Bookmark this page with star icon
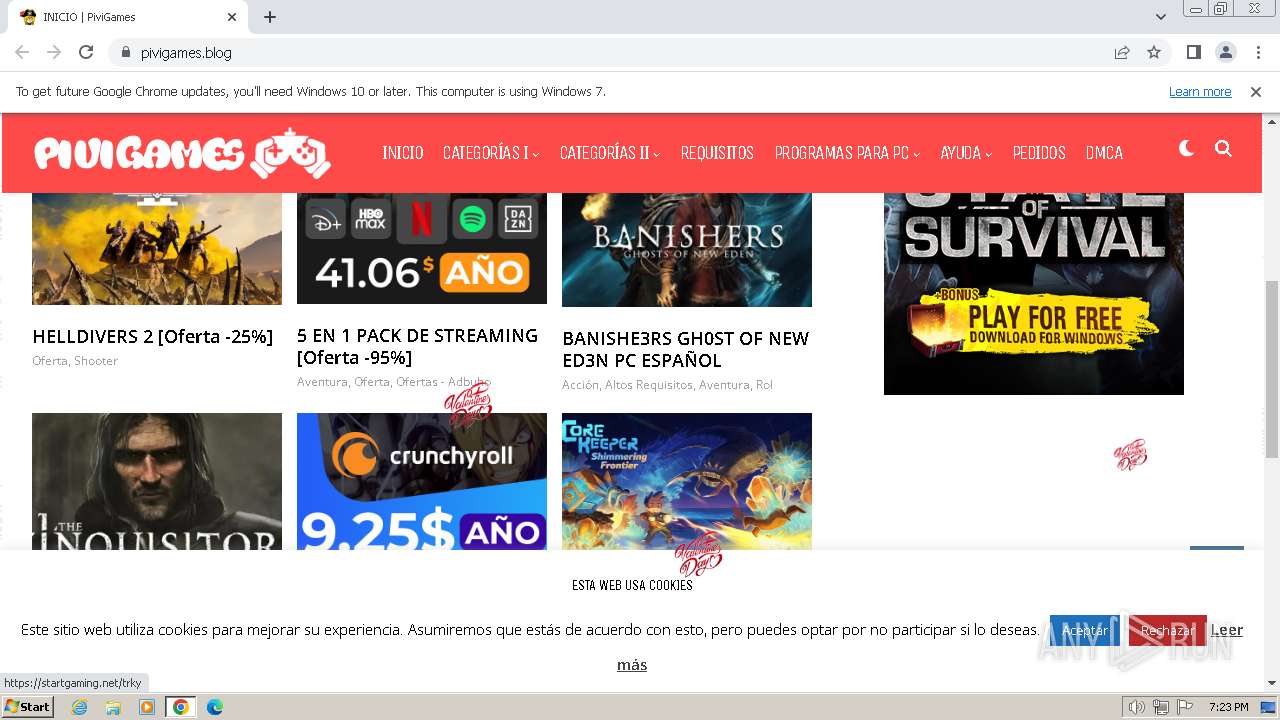 coord(1154,52)
